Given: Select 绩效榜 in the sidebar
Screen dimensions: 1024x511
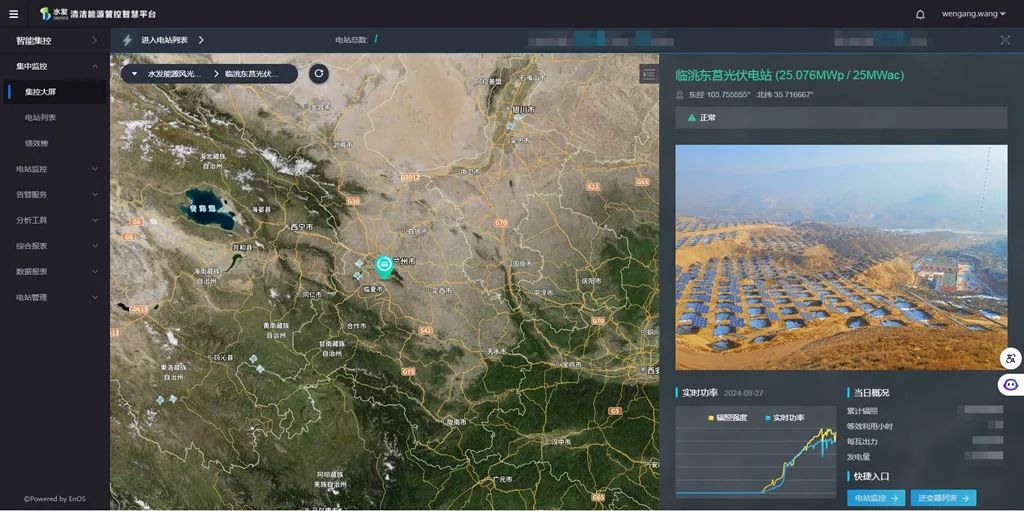Looking at the screenshot, I should click(x=36, y=143).
